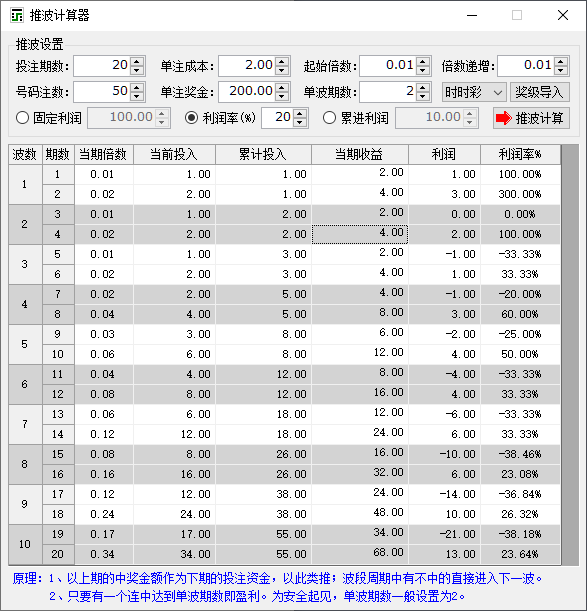Click the 推波计算 button with red arrow
Screen dimensions: 587x611
point(531,118)
